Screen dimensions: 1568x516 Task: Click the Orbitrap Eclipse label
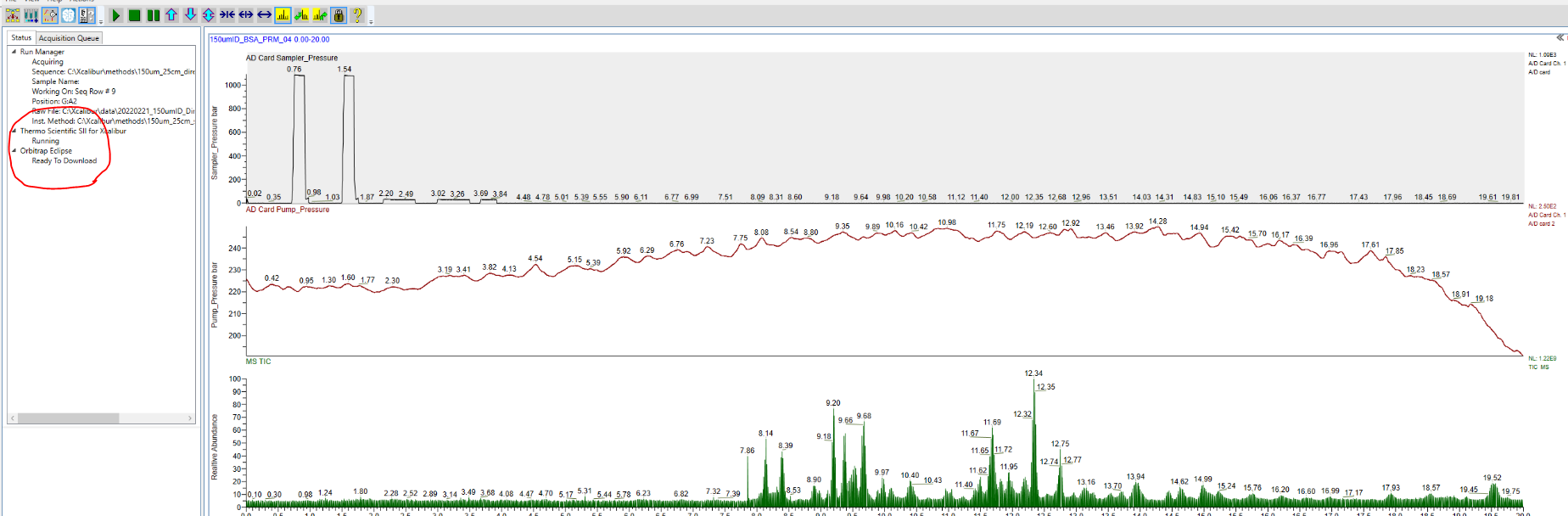(46, 151)
